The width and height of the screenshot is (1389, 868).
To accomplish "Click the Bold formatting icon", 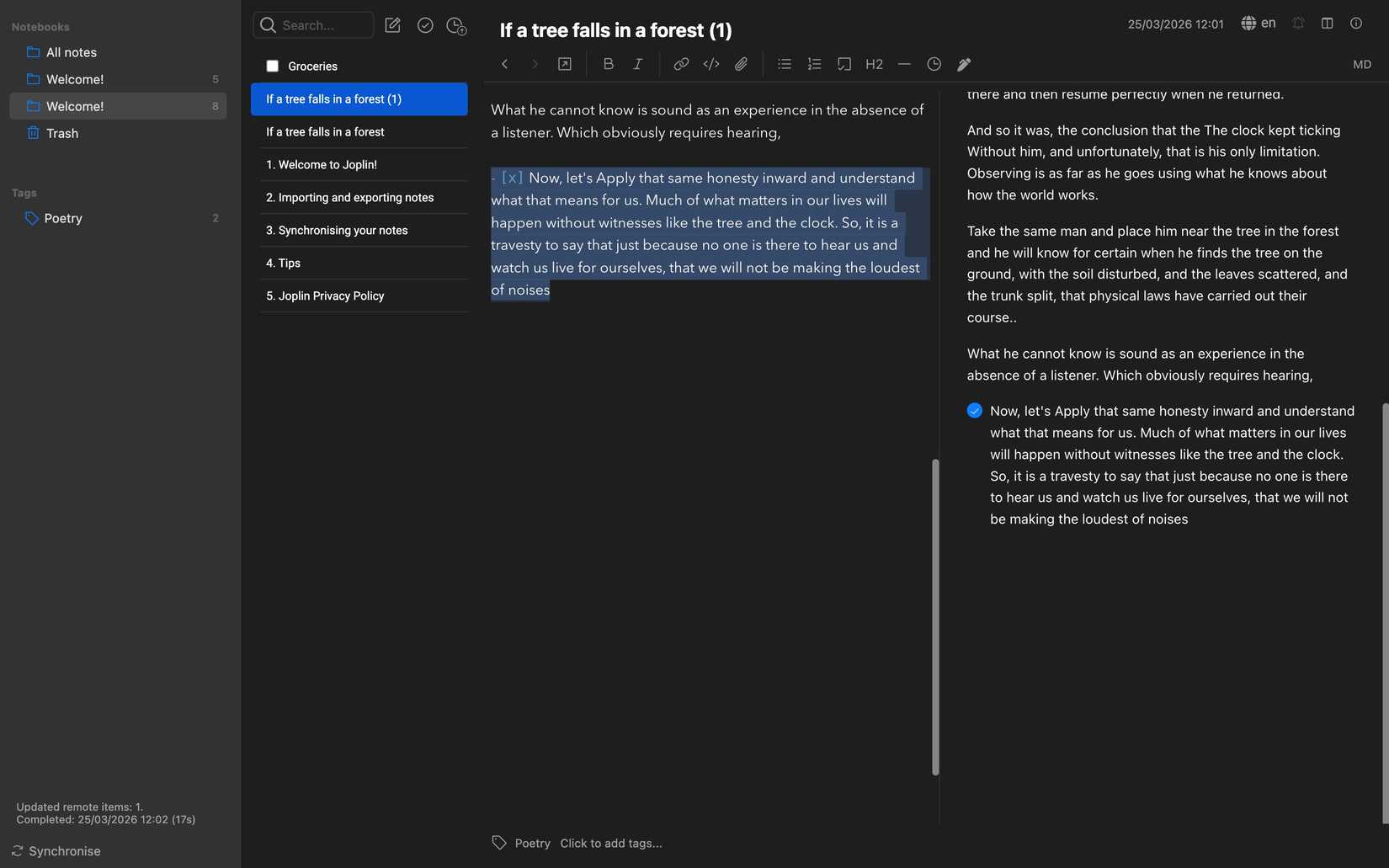I will (x=608, y=64).
